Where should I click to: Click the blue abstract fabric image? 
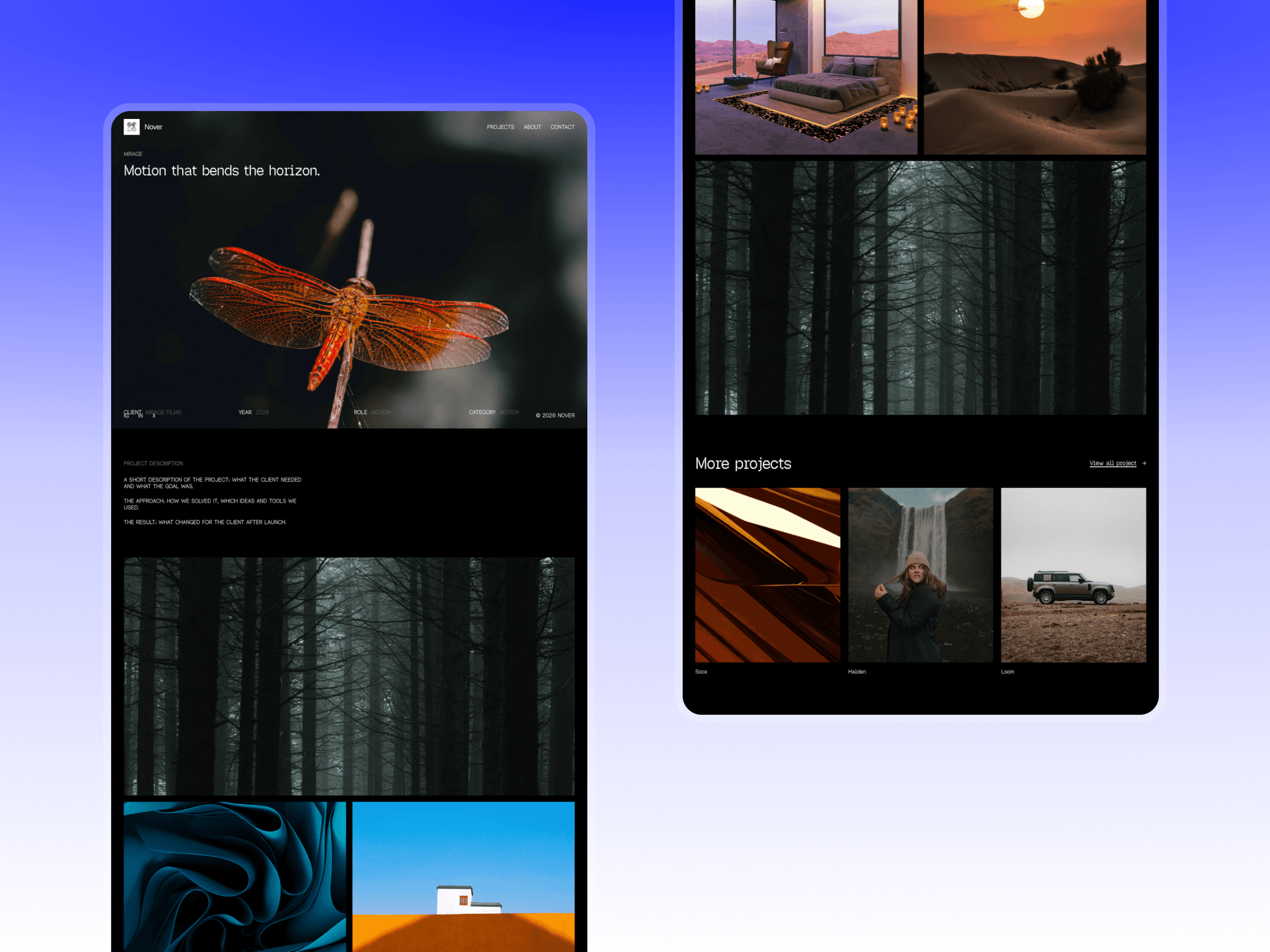point(235,876)
